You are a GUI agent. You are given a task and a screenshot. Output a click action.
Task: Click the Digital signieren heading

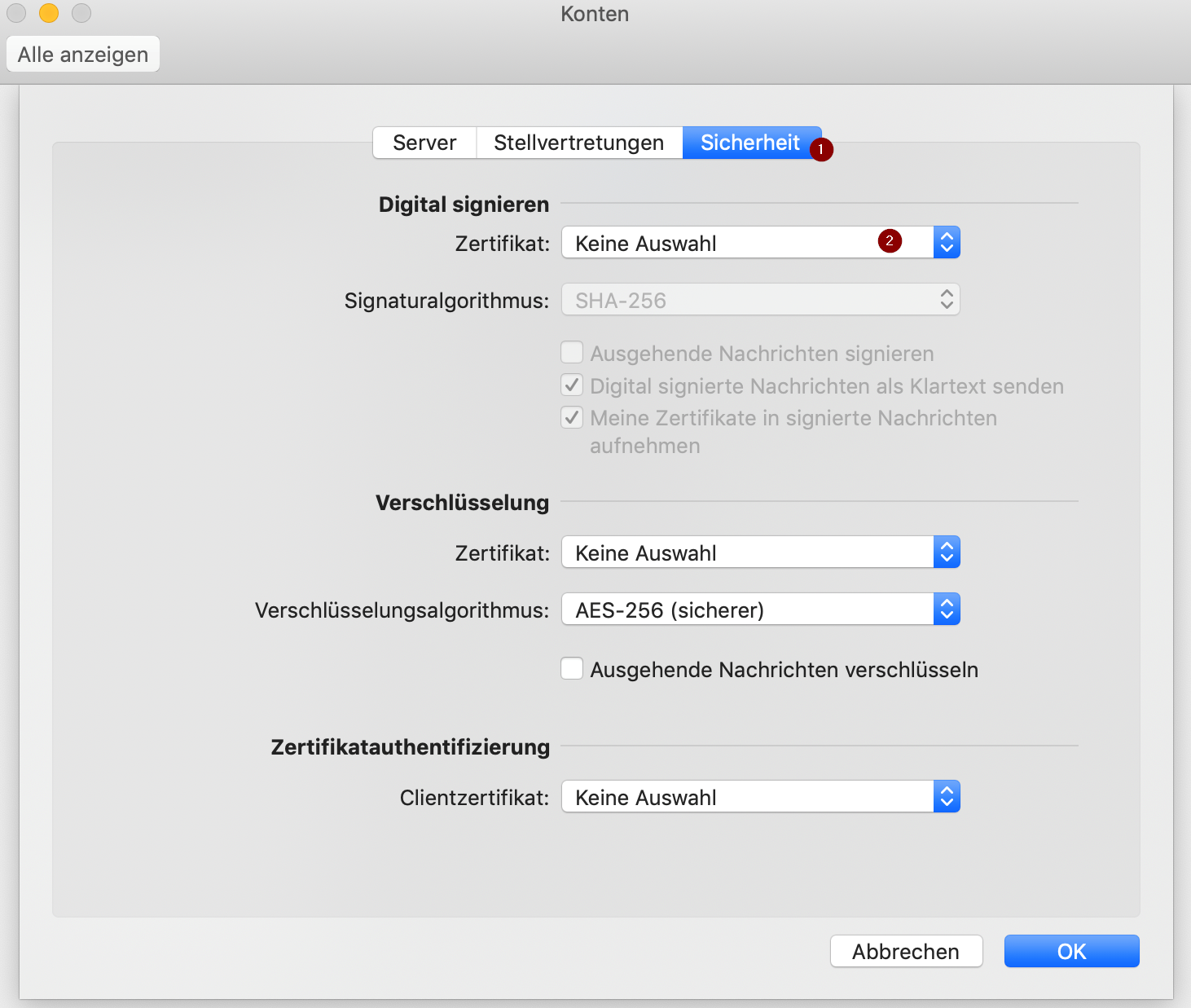click(x=464, y=205)
